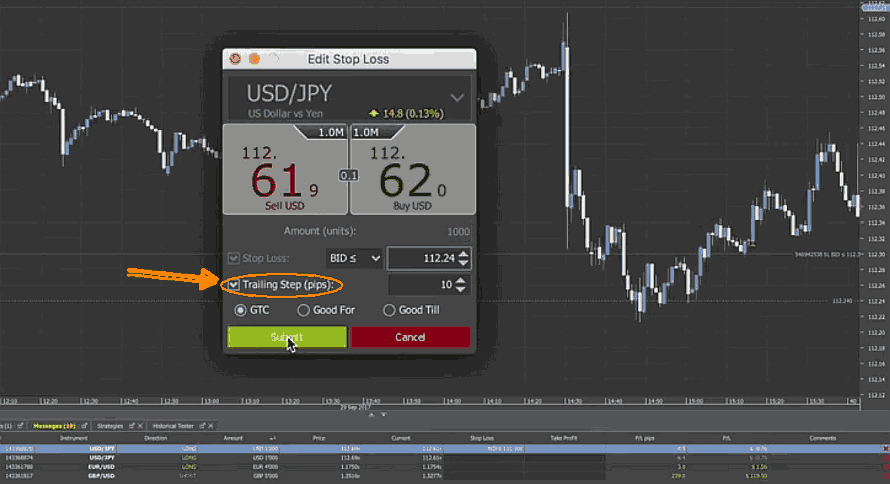890x484 pixels.
Task: Toggle the Trailing Step (pips) checkbox
Action: pos(234,285)
